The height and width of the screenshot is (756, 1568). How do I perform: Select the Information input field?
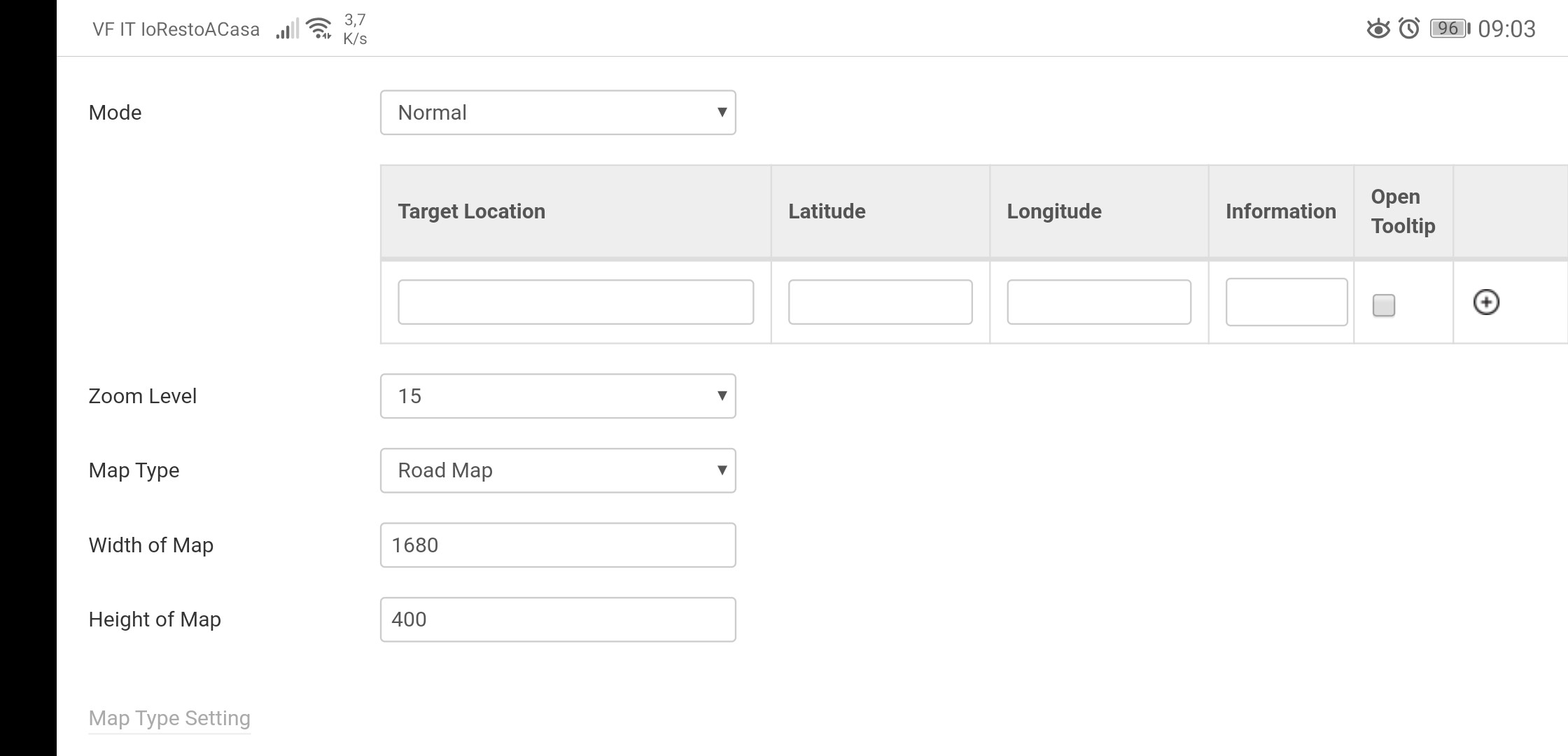click(1286, 302)
